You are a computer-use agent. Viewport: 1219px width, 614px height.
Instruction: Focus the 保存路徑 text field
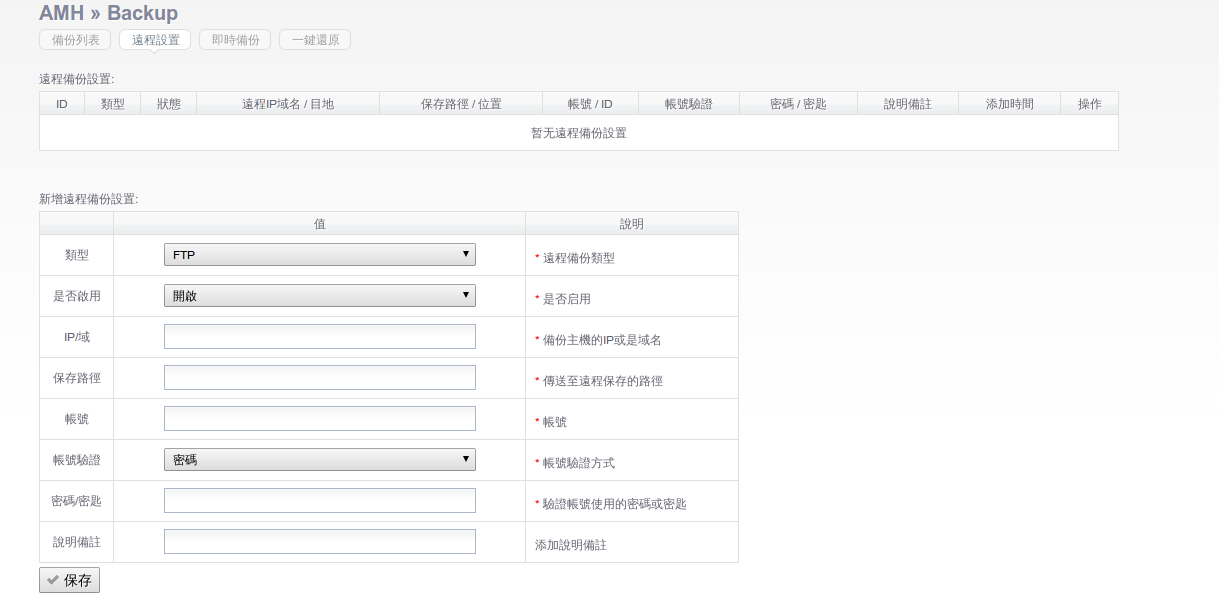tap(319, 378)
